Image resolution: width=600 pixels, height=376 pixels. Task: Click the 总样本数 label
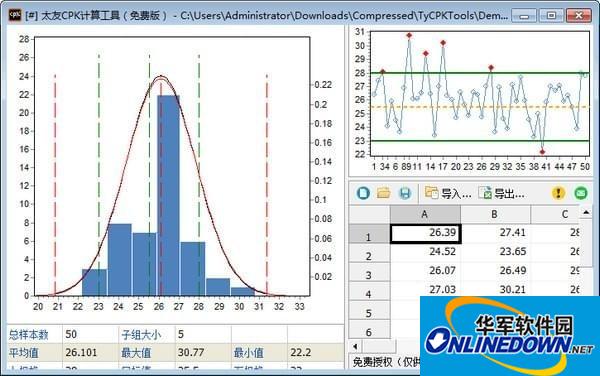point(29,335)
